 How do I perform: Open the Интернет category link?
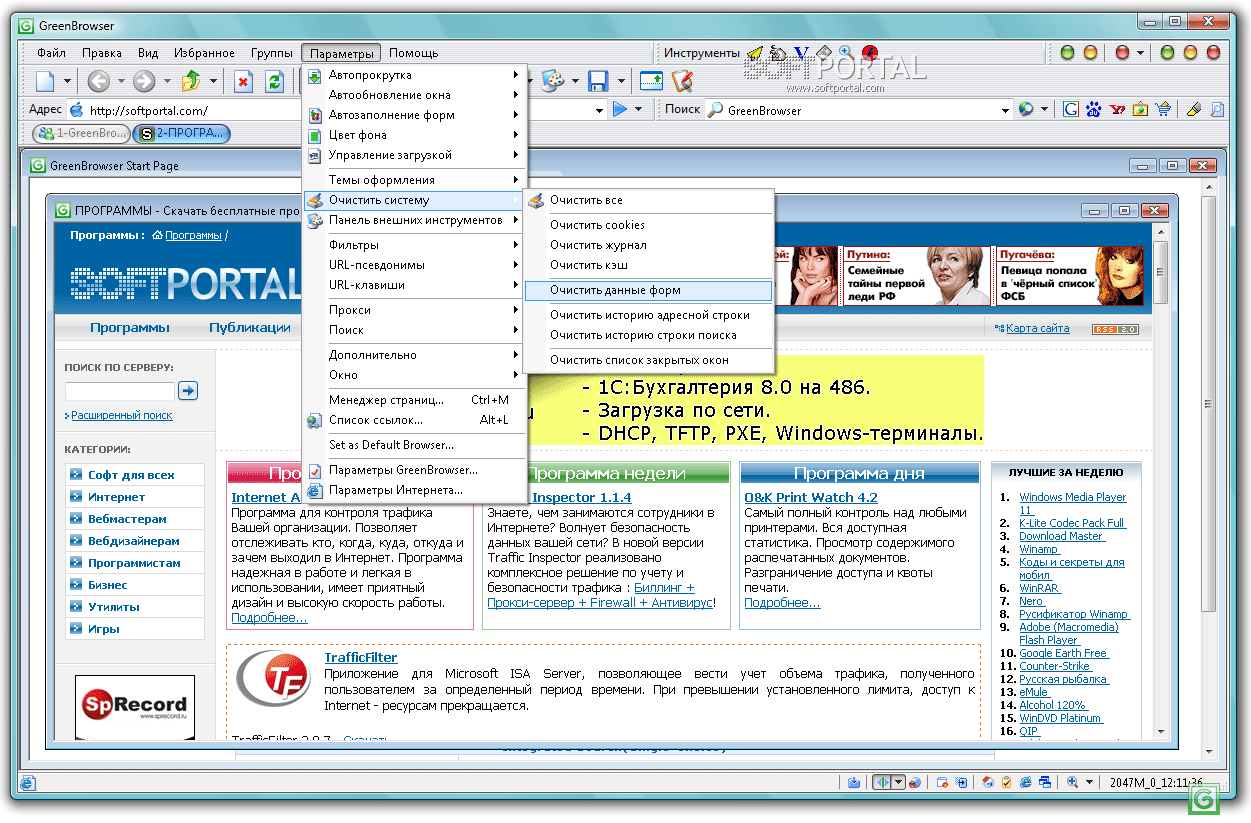coord(116,497)
